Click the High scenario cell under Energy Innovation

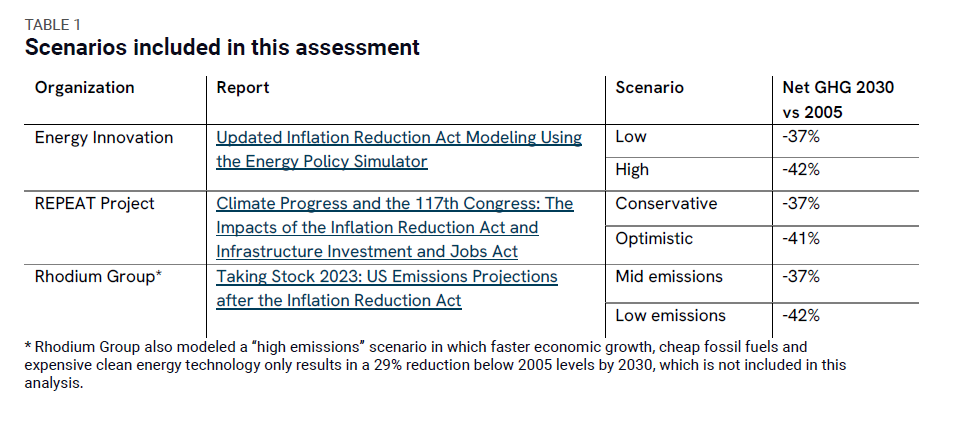coord(634,172)
